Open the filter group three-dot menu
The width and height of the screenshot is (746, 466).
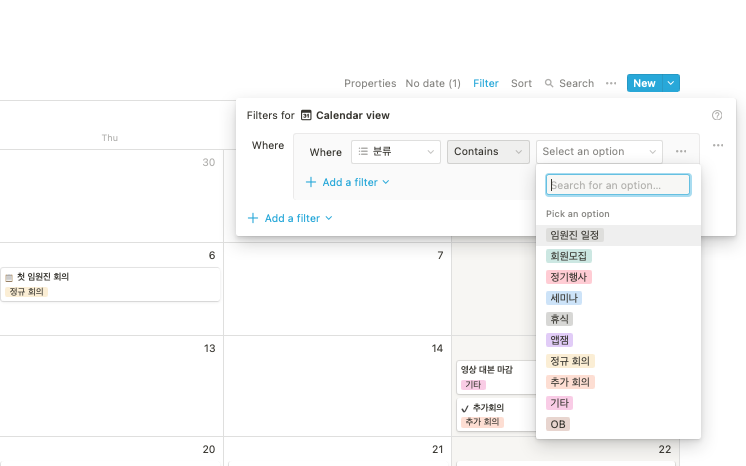pyautogui.click(x=718, y=145)
